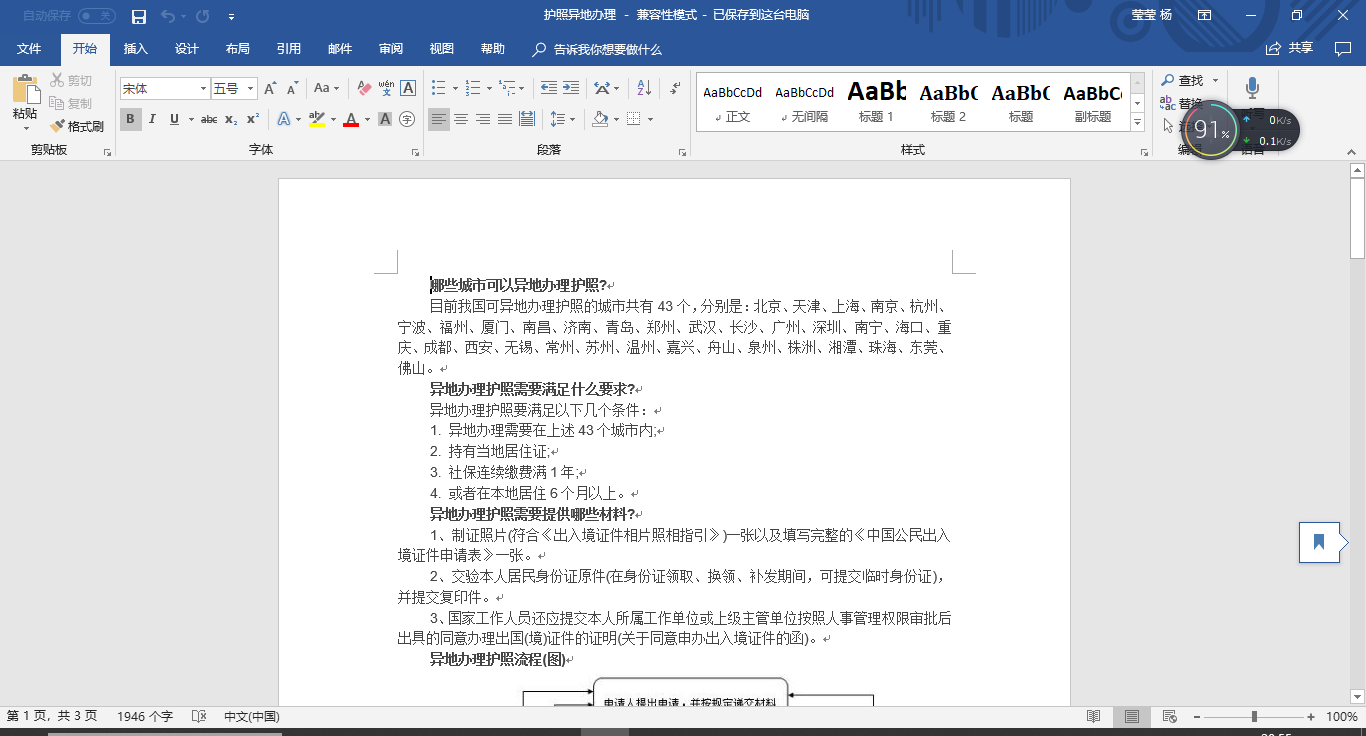Open the font size dropdown (五号)

pos(250,89)
